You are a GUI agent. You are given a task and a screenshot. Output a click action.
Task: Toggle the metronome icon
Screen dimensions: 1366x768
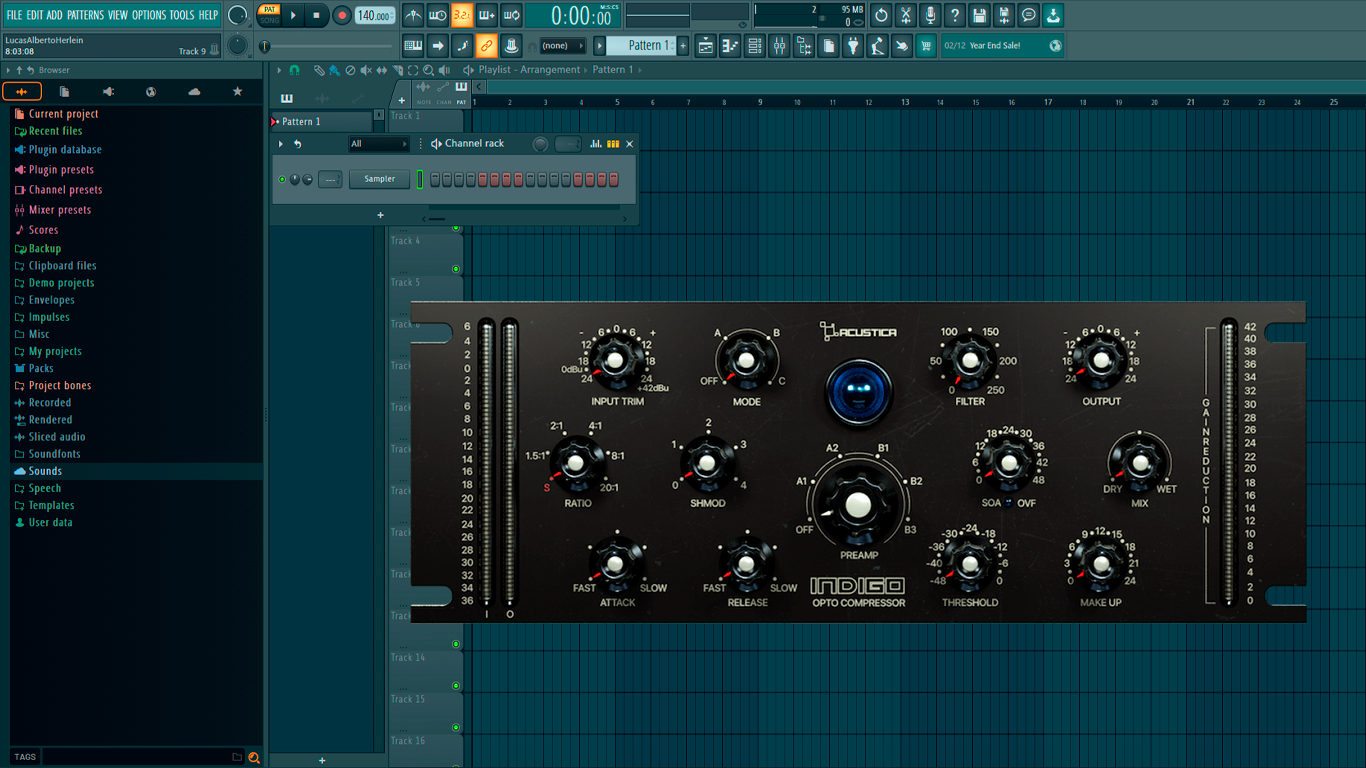(x=414, y=15)
